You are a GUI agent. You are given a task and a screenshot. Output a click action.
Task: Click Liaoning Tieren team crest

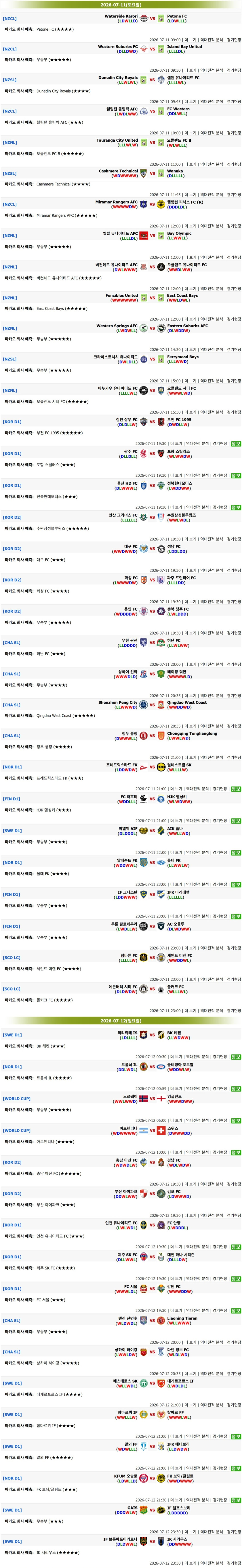[x=161, y=1320]
